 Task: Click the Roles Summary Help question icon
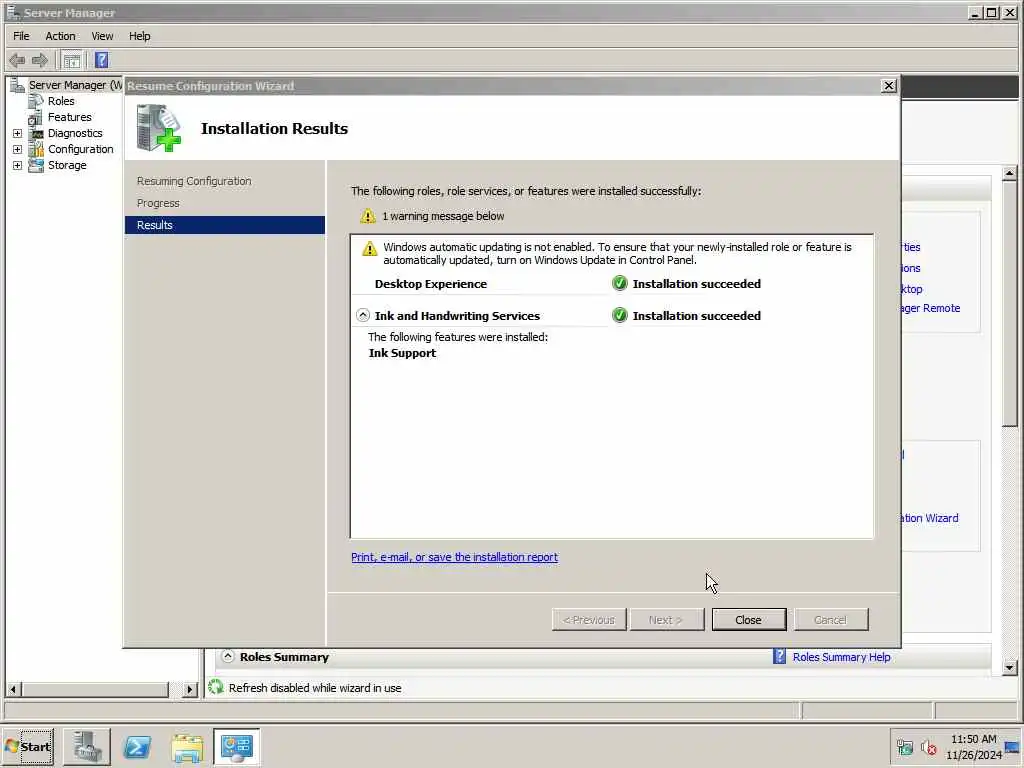779,656
